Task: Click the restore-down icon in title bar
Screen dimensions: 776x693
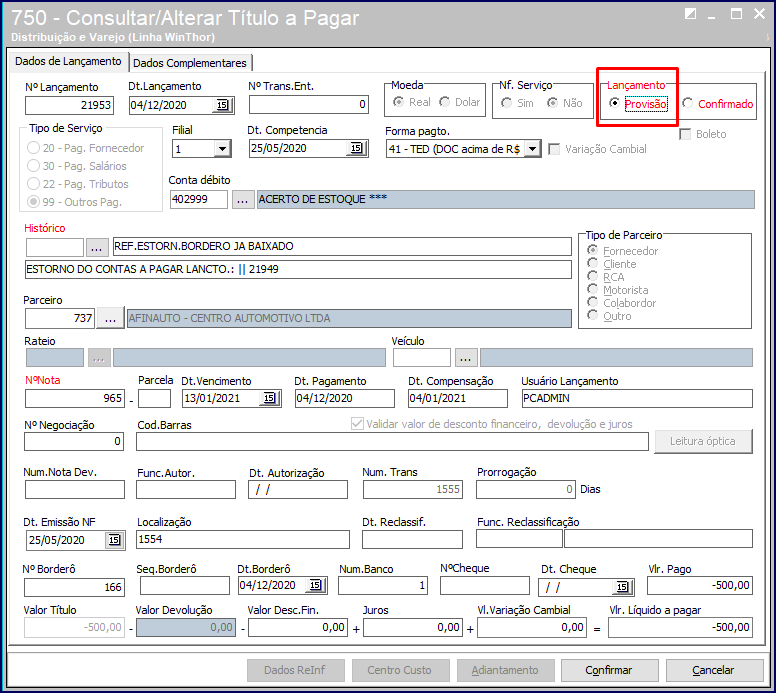Action: coord(690,14)
